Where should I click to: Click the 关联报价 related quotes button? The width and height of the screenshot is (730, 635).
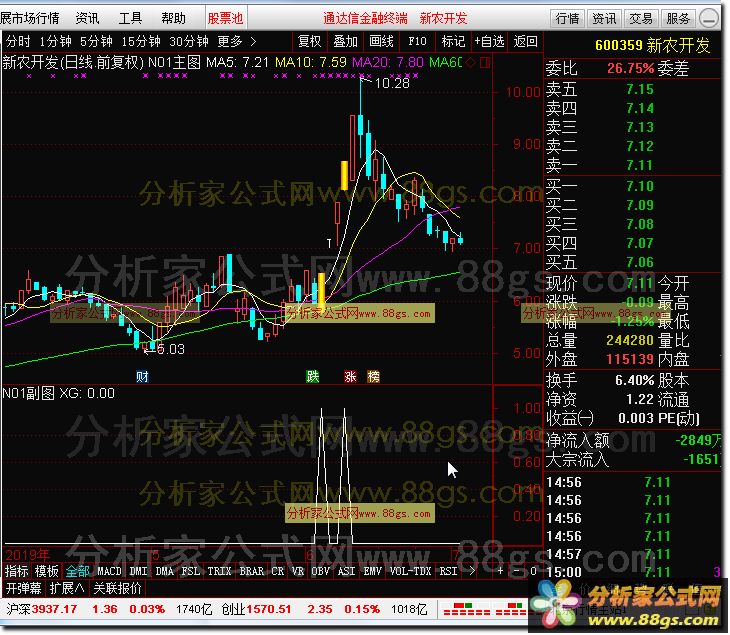tap(117, 588)
